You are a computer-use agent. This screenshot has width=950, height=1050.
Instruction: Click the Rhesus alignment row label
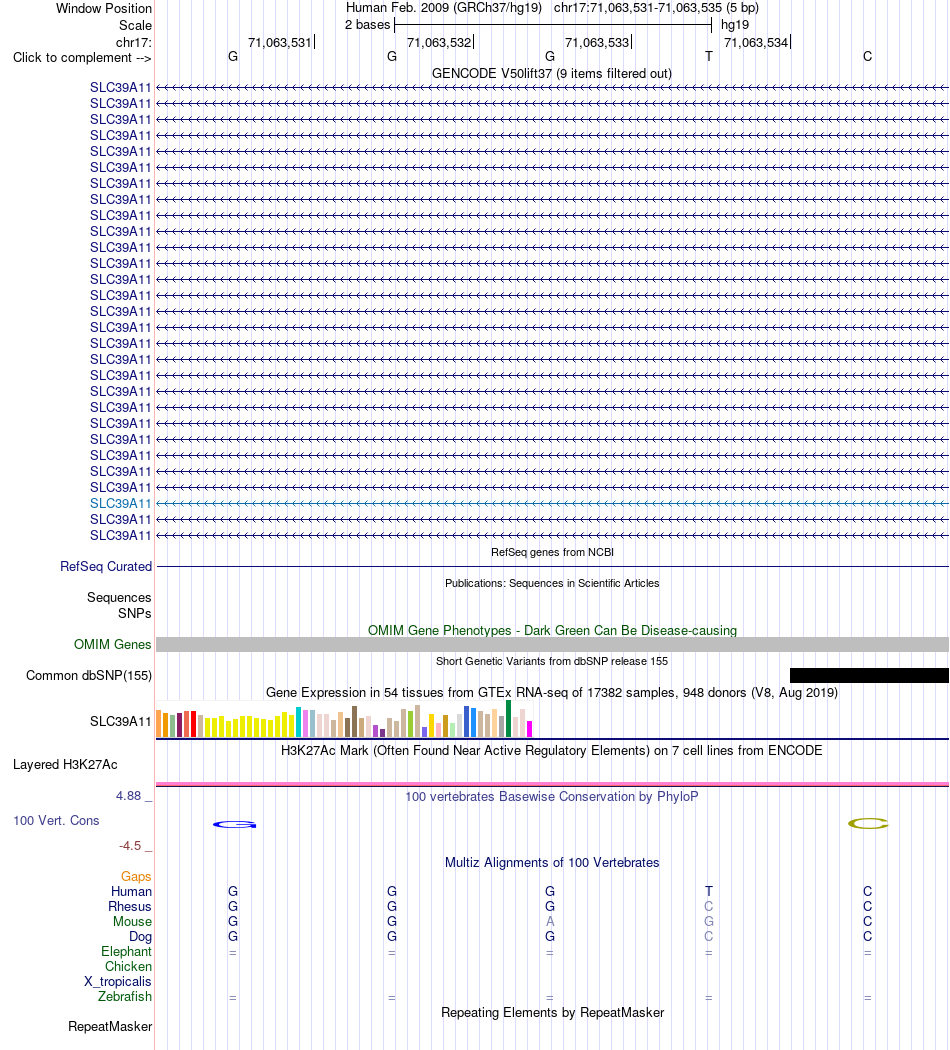click(130, 907)
